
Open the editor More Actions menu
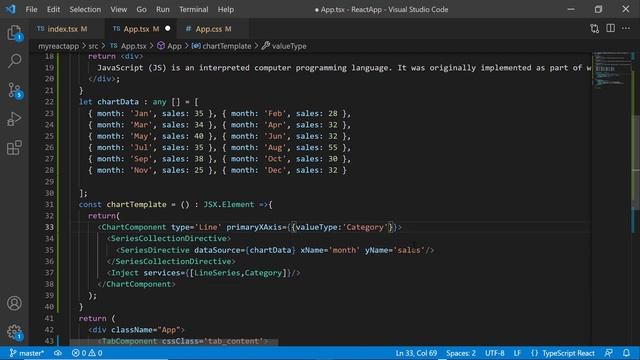tap(626, 28)
